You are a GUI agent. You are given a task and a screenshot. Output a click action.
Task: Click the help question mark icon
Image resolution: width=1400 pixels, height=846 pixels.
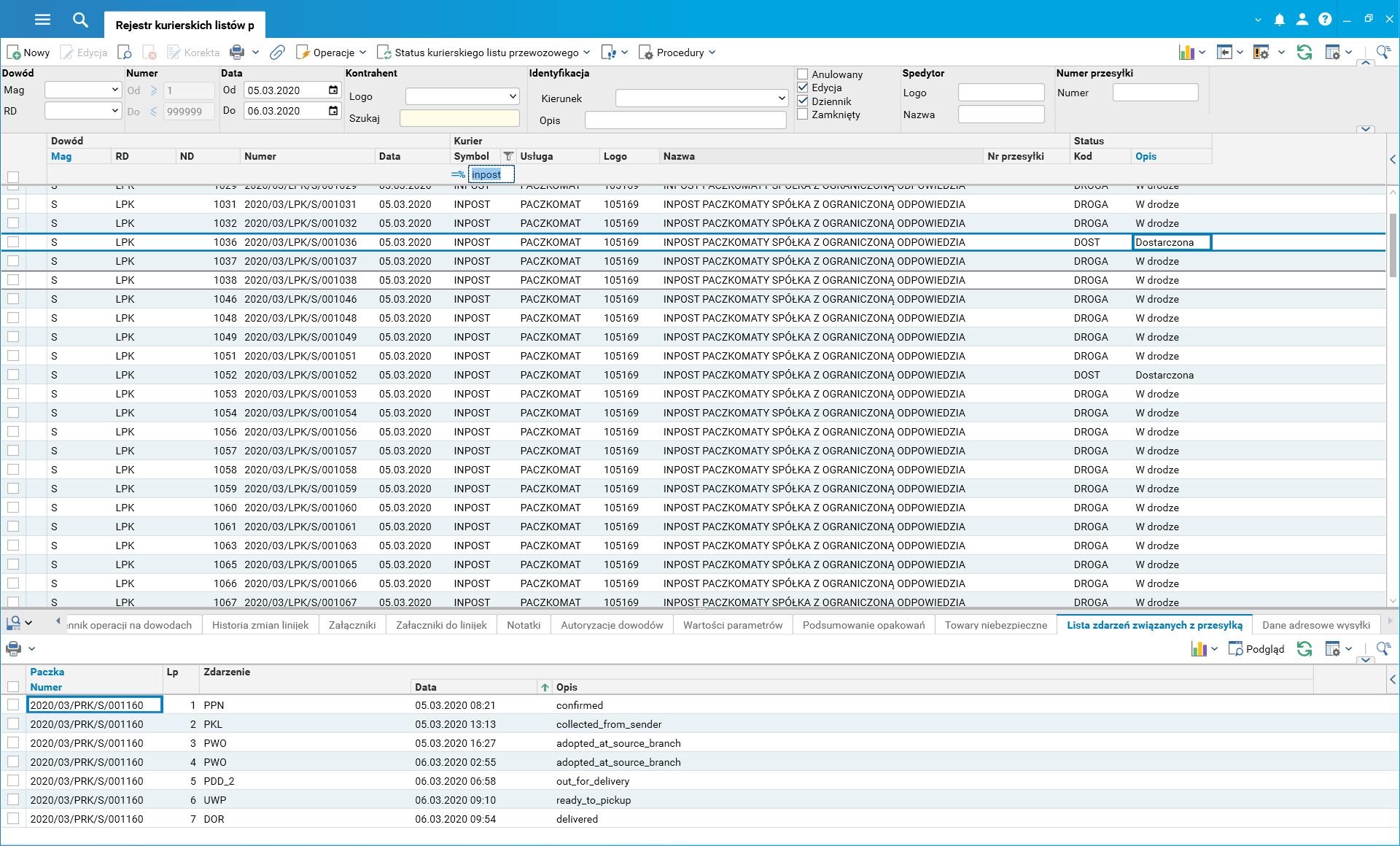point(1325,20)
